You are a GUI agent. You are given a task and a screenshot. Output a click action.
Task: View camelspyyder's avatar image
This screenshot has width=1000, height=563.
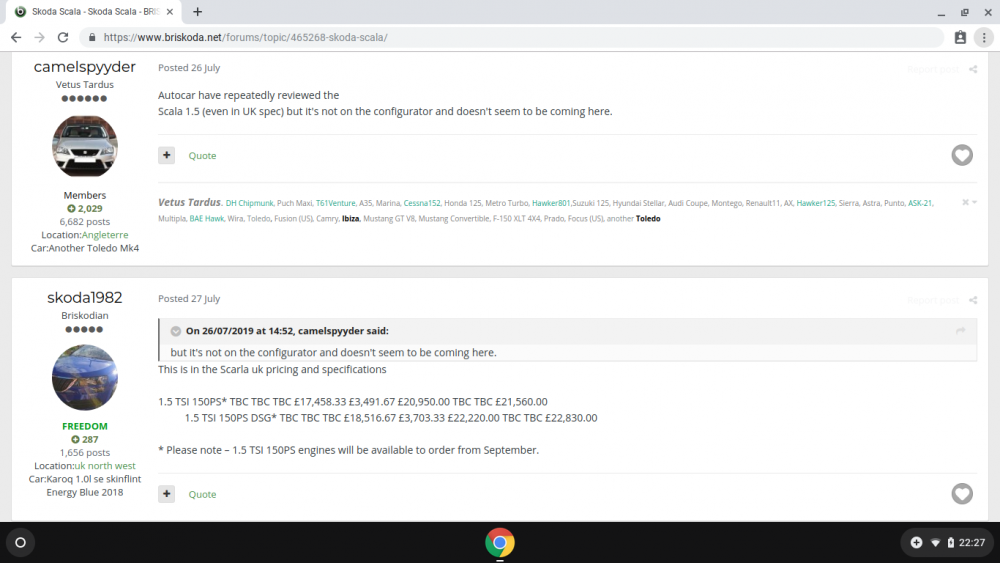click(85, 146)
